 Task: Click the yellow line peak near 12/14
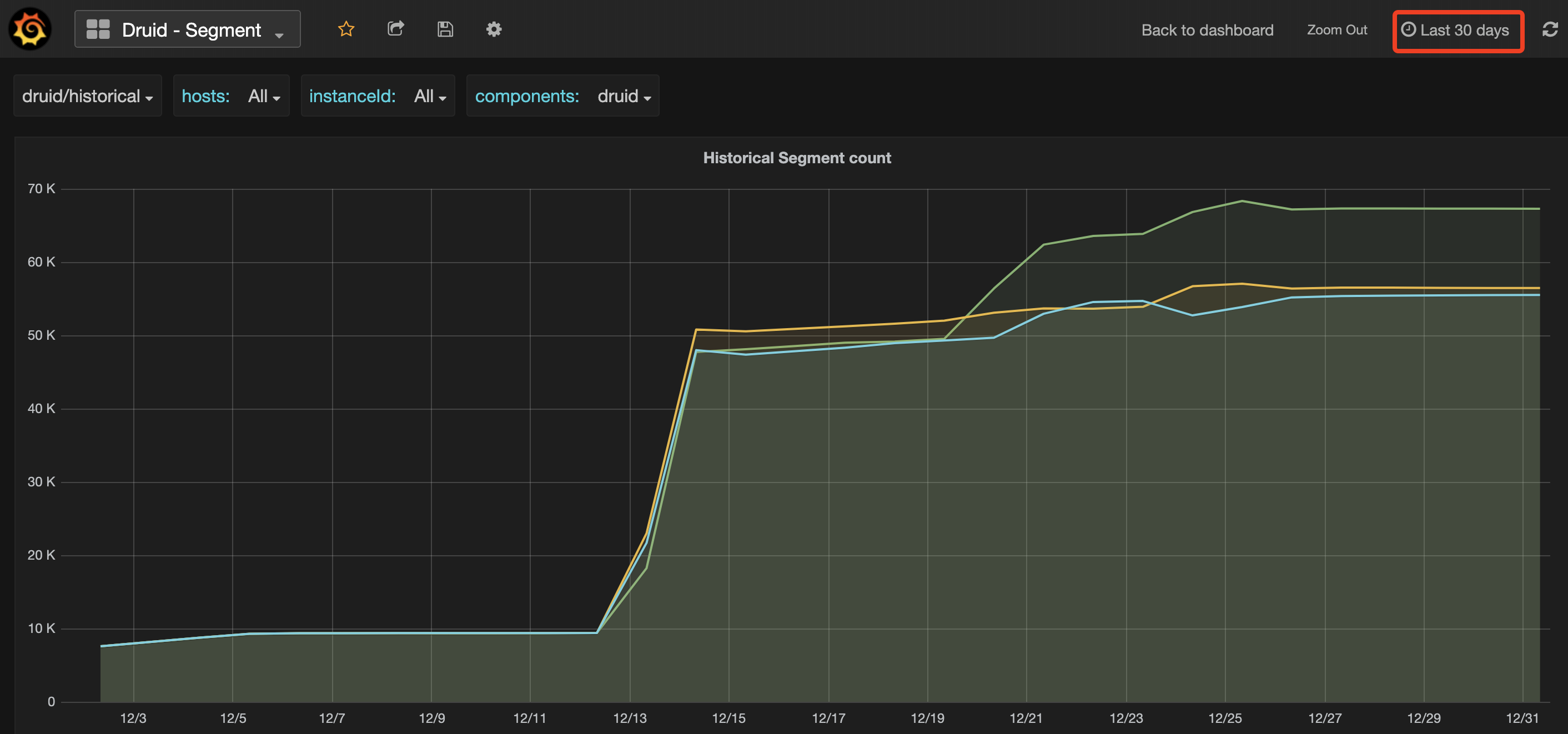click(x=696, y=330)
